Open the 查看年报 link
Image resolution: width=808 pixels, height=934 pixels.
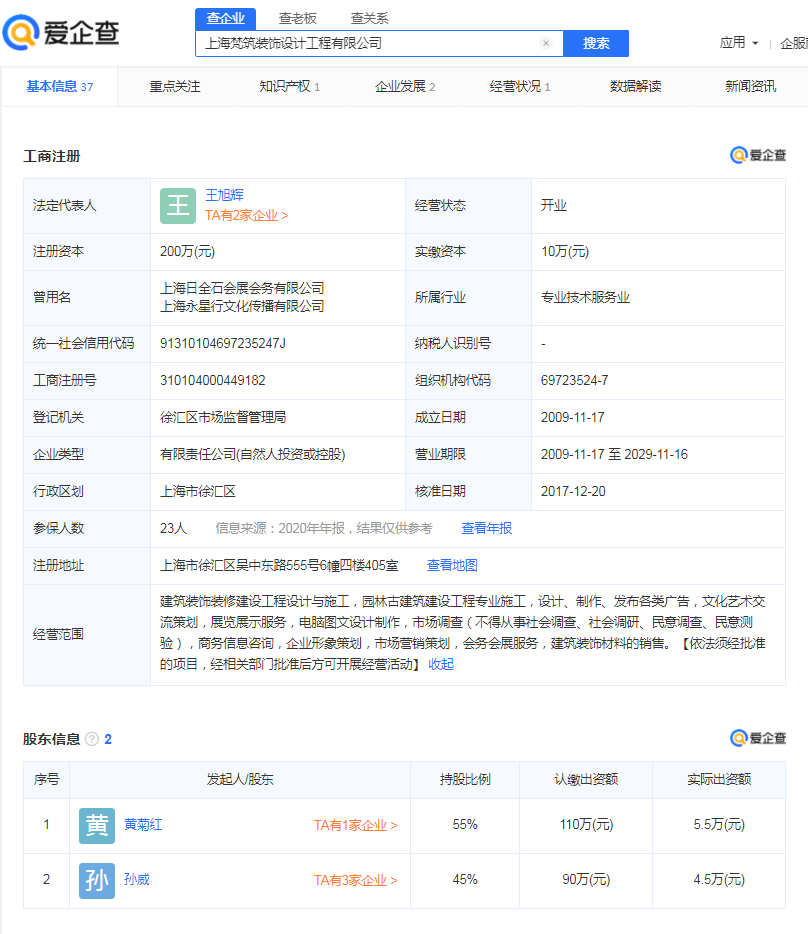click(x=486, y=528)
